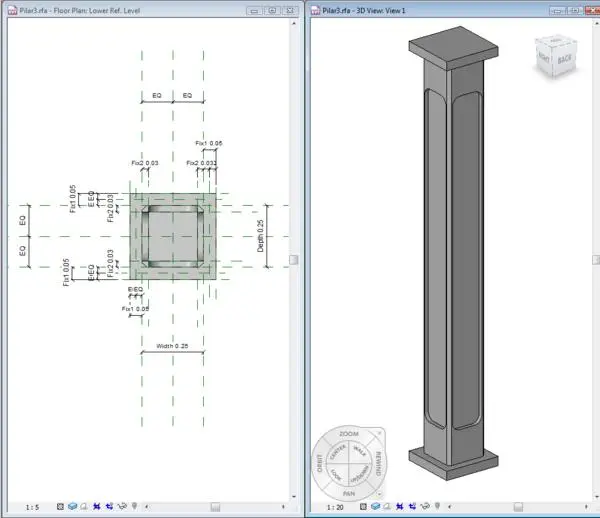Image resolution: width=600 pixels, height=518 pixels.
Task: Click the CENTER wedge on the steering wheel
Action: pos(338,452)
